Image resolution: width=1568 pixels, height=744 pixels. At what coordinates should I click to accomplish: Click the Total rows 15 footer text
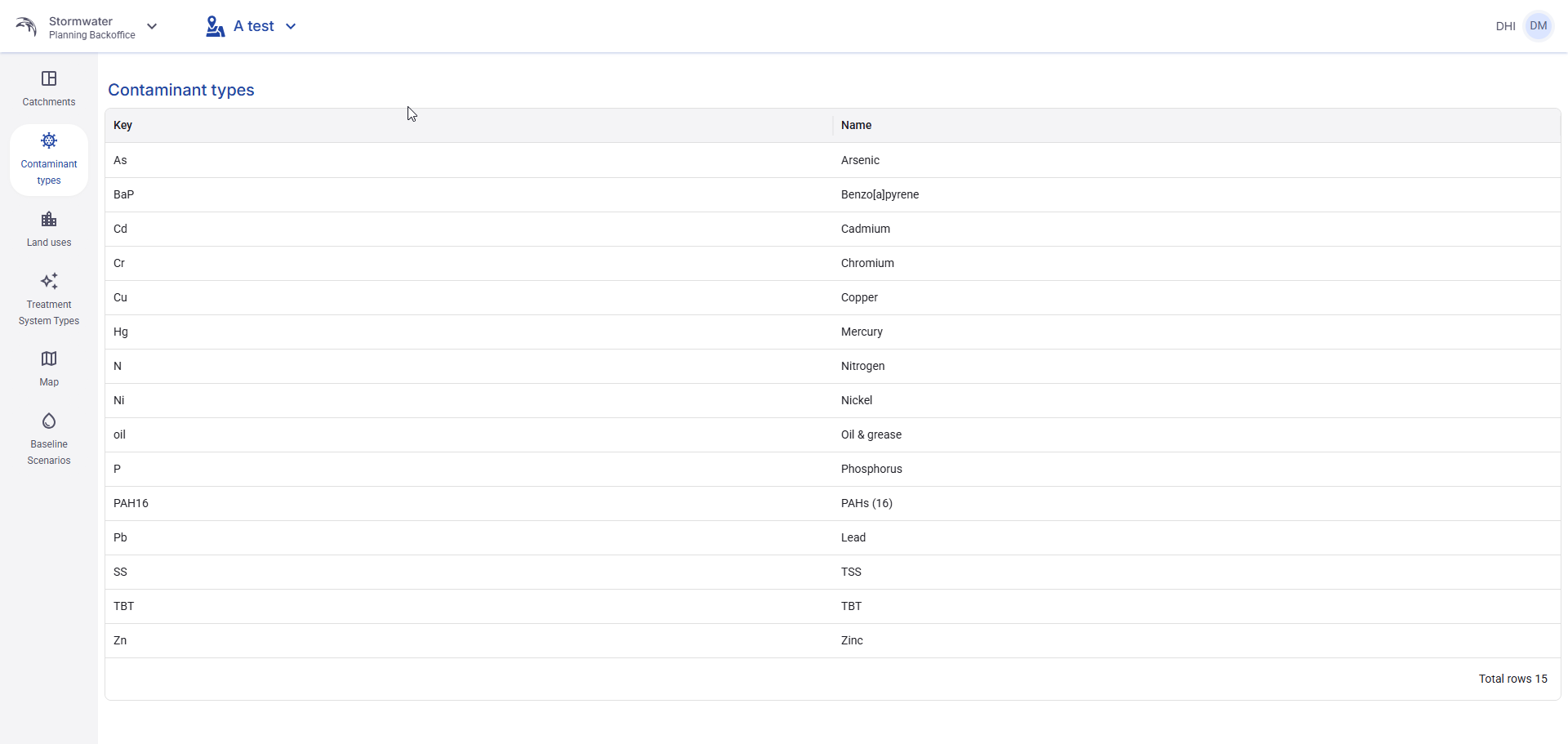point(1512,679)
